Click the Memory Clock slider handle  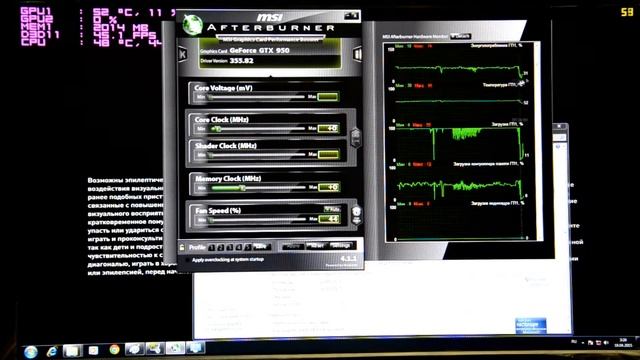tap(242, 188)
